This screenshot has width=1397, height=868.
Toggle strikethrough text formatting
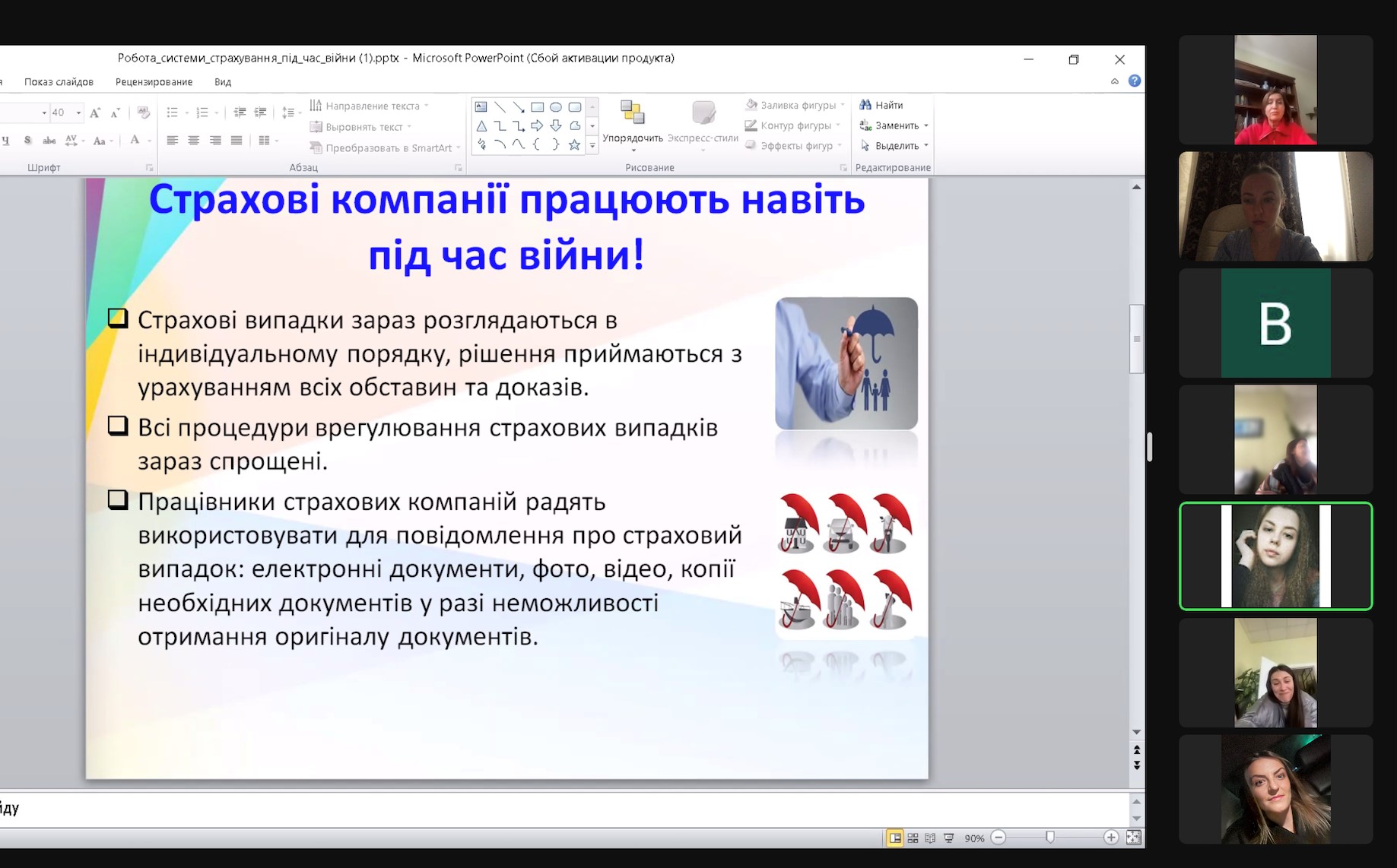click(x=49, y=141)
